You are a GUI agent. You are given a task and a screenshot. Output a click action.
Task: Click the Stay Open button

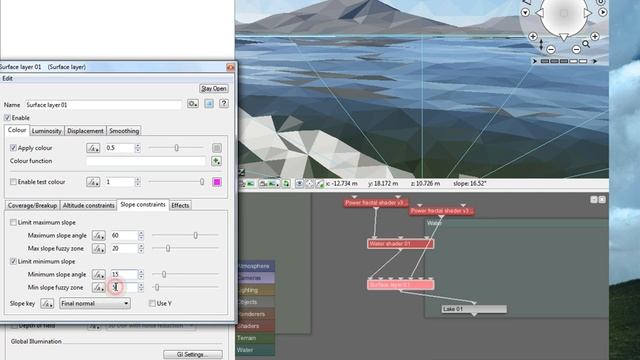pyautogui.click(x=214, y=89)
